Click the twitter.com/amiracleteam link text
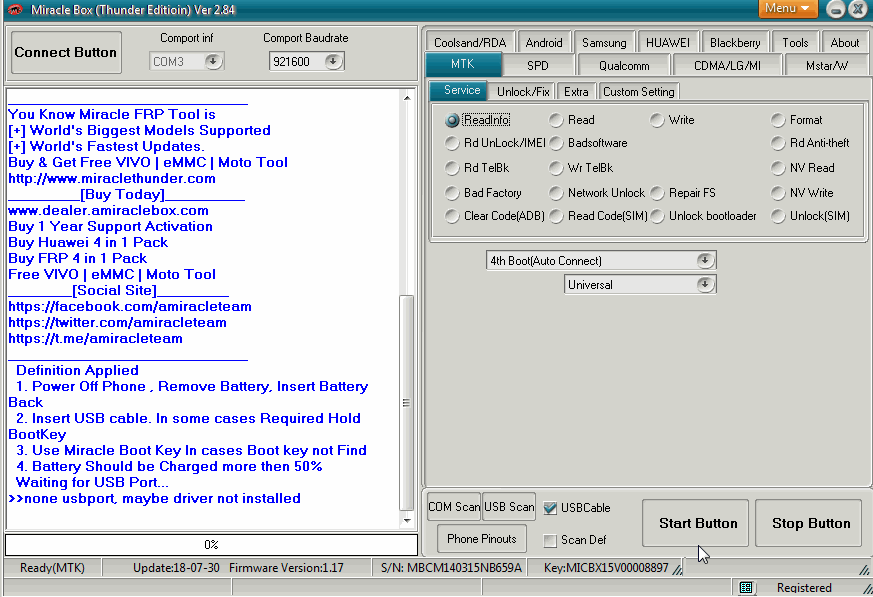Screen dimensions: 873x597 117,323
